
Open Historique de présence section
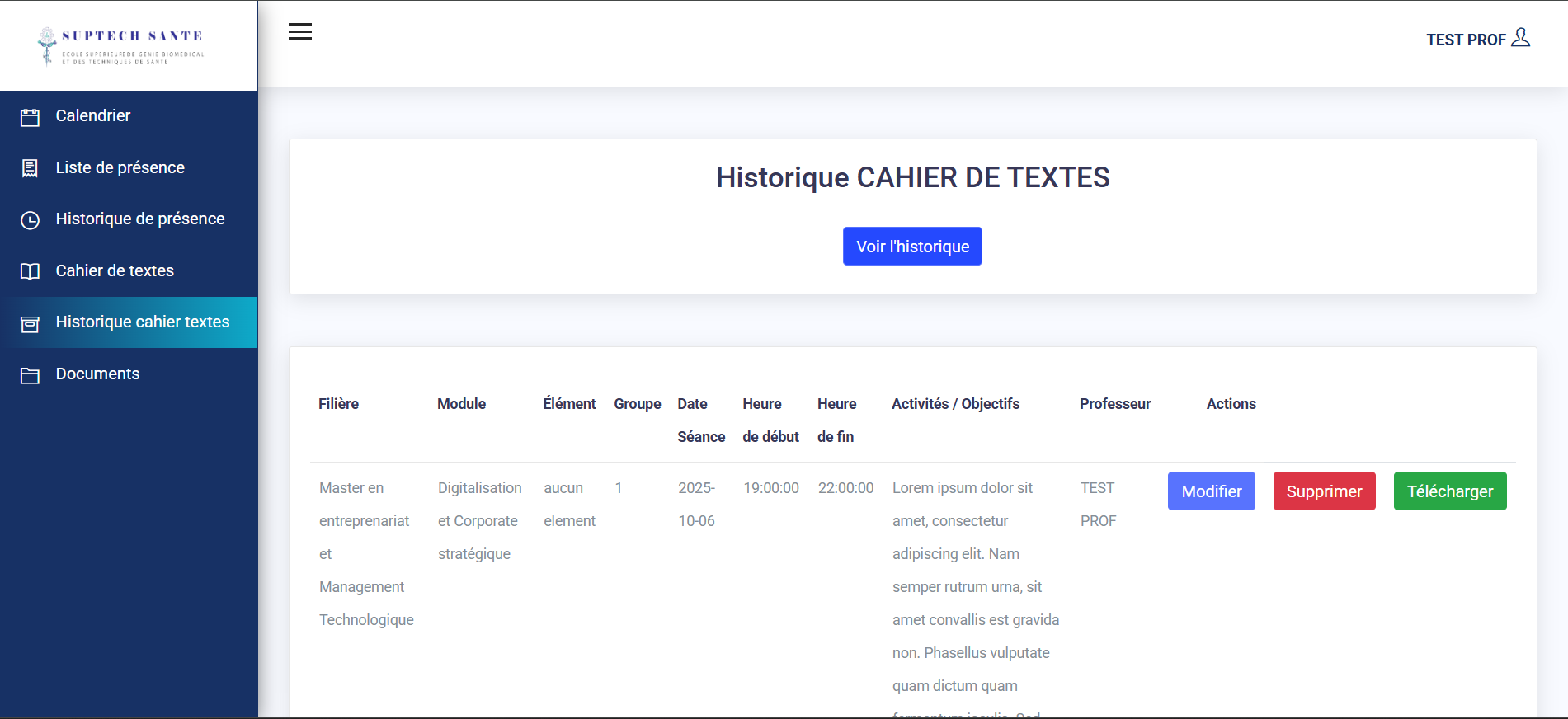point(140,219)
